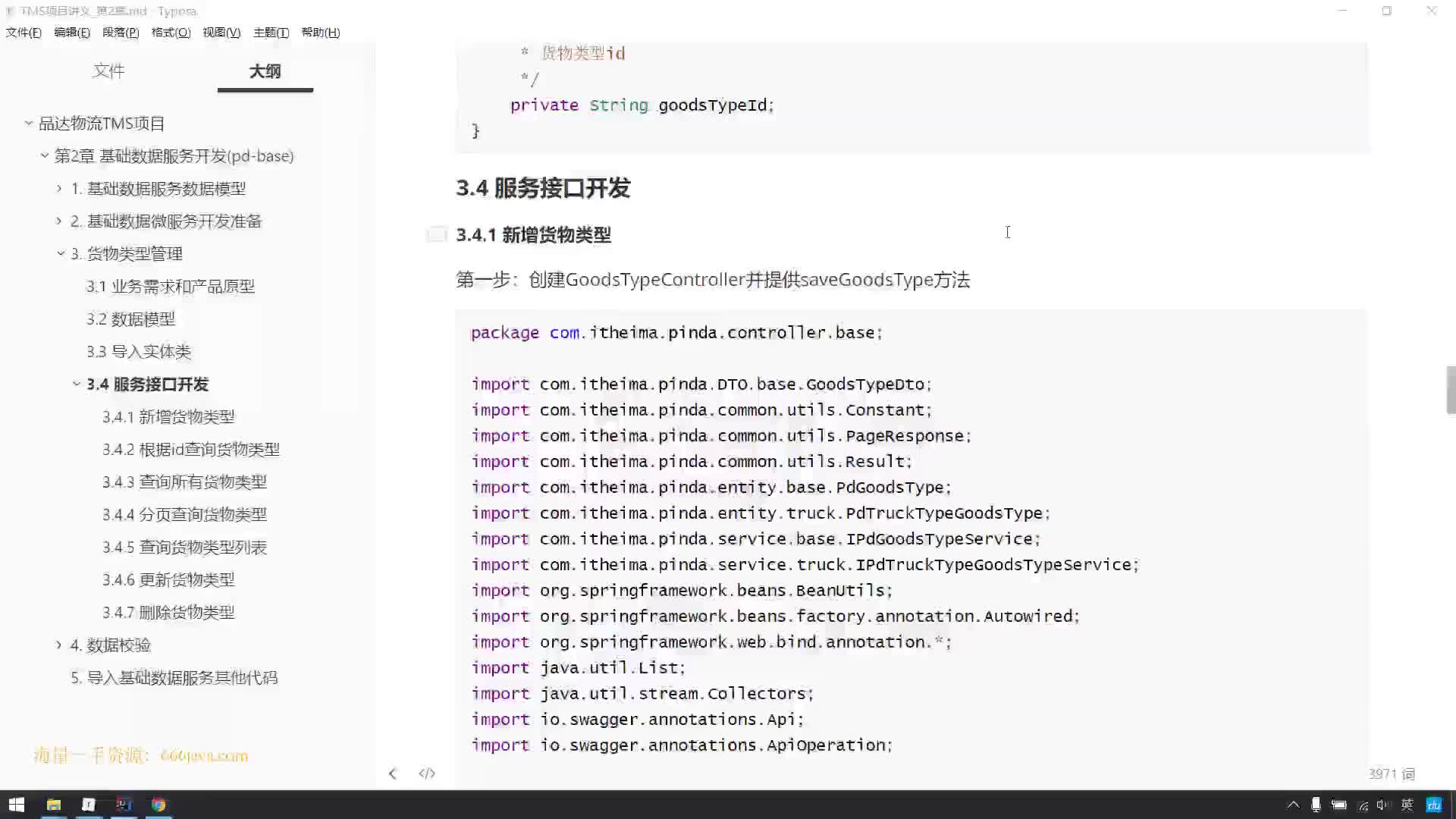Go to 3.4.1 新增货物类型 in outline

point(168,417)
